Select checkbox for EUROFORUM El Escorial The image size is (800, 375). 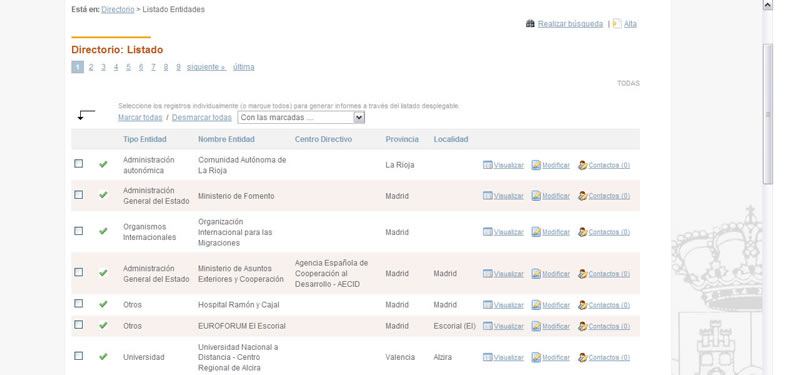pyautogui.click(x=79, y=324)
